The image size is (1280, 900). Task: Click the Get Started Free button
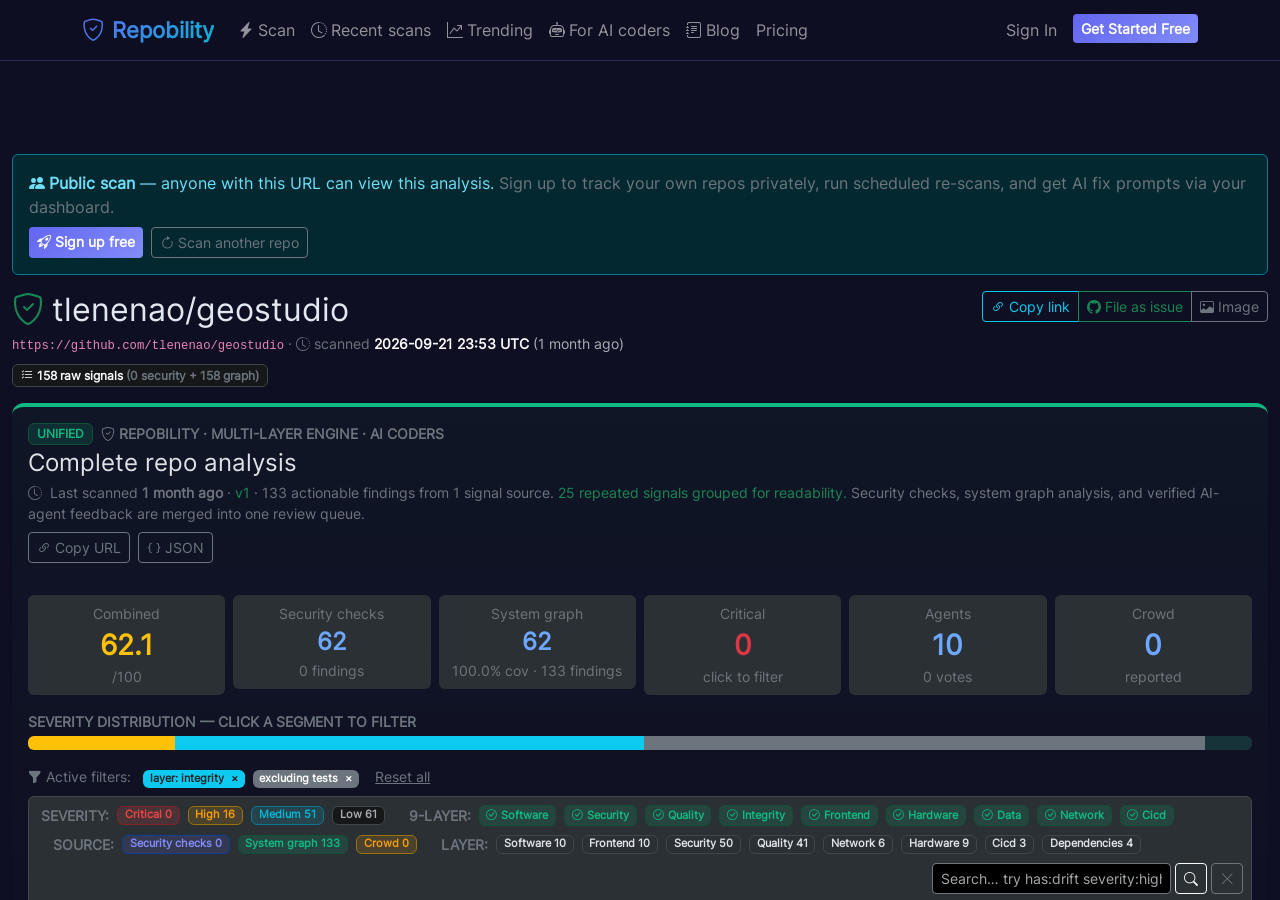pyautogui.click(x=1135, y=29)
